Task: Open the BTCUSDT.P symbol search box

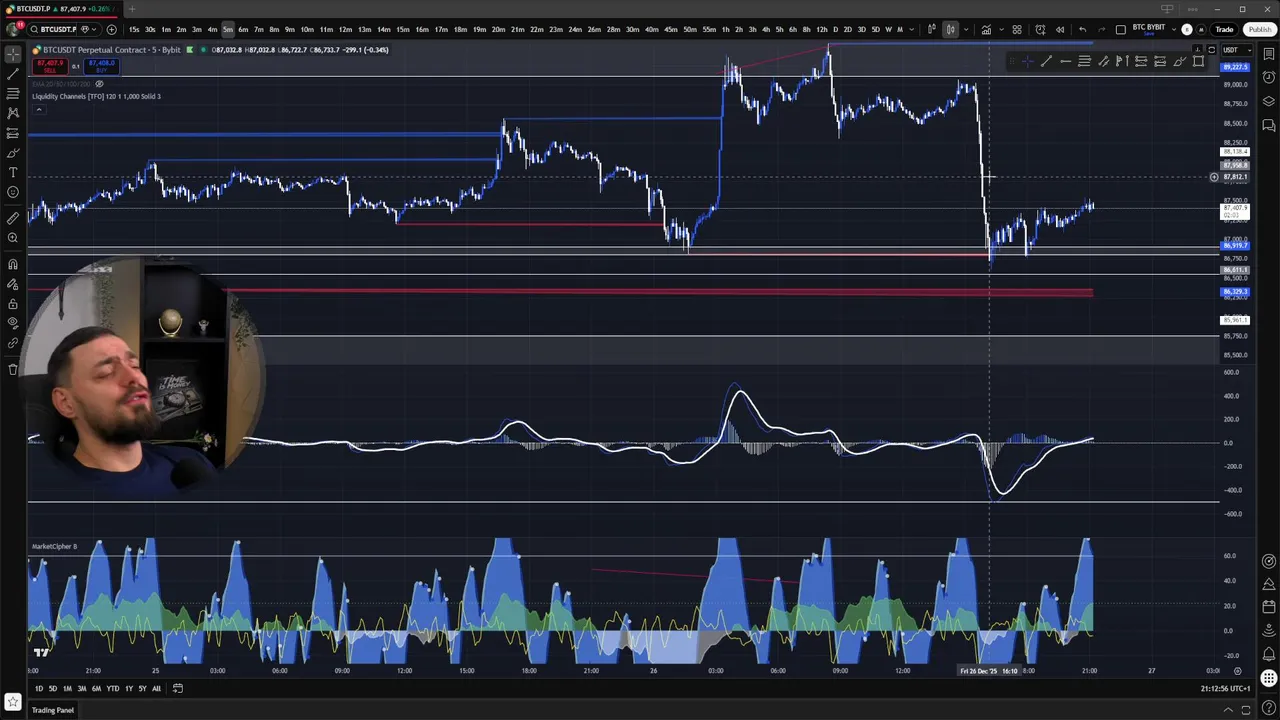Action: click(x=58, y=29)
